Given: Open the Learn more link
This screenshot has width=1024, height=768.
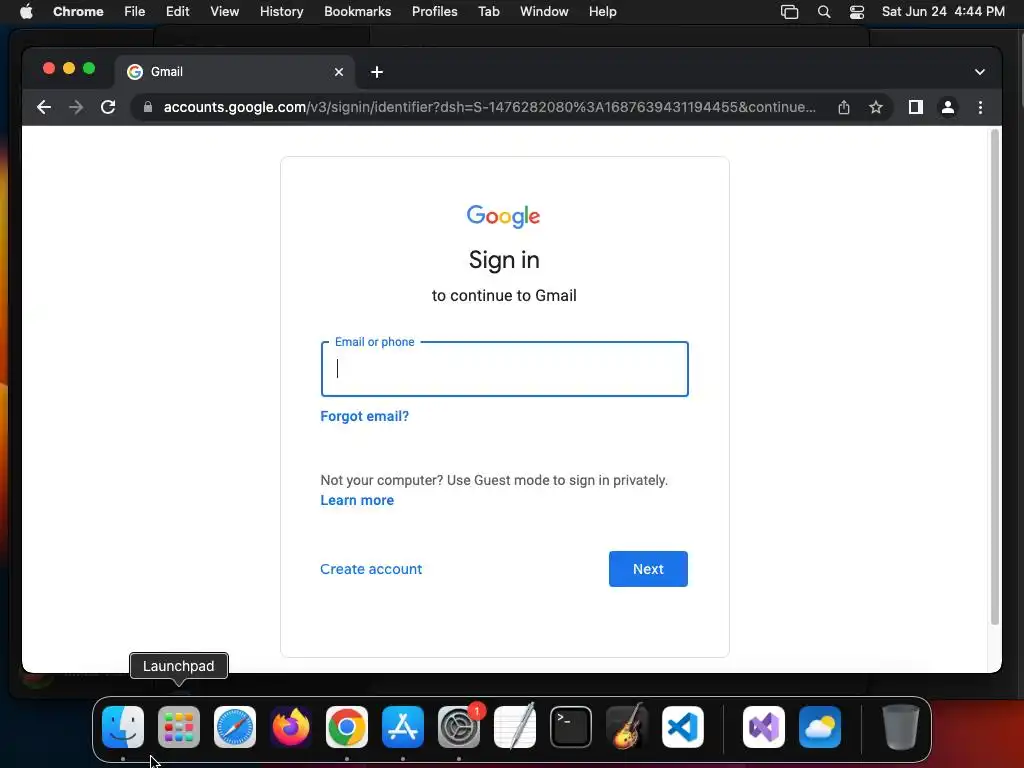Looking at the screenshot, I should (x=357, y=500).
